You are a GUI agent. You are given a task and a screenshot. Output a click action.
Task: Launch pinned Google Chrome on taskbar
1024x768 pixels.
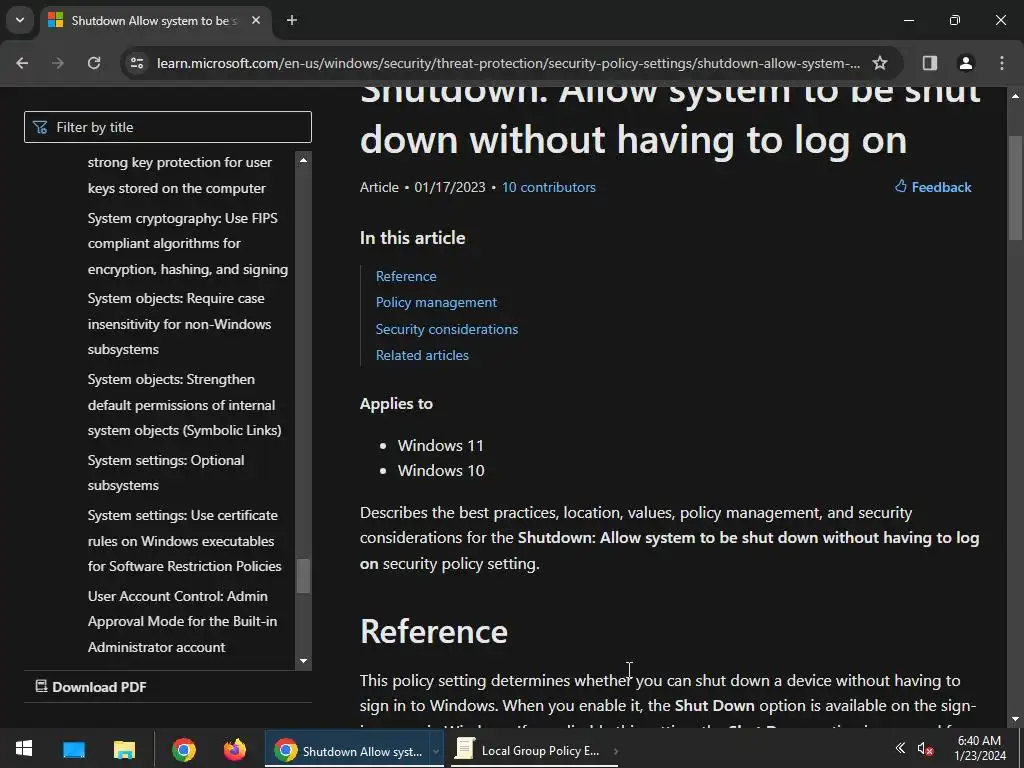coord(184,749)
